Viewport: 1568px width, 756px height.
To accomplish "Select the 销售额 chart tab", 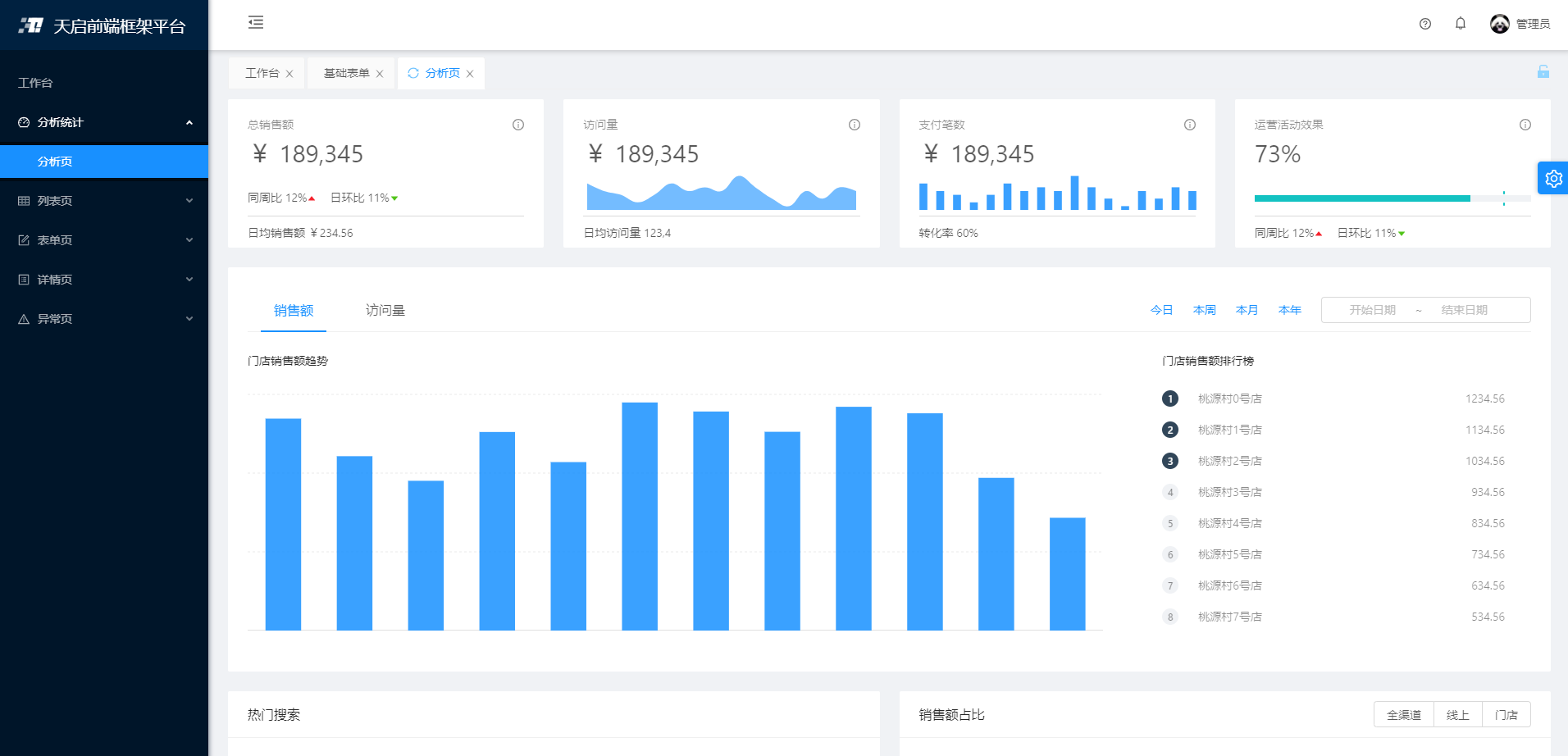I will click(294, 310).
